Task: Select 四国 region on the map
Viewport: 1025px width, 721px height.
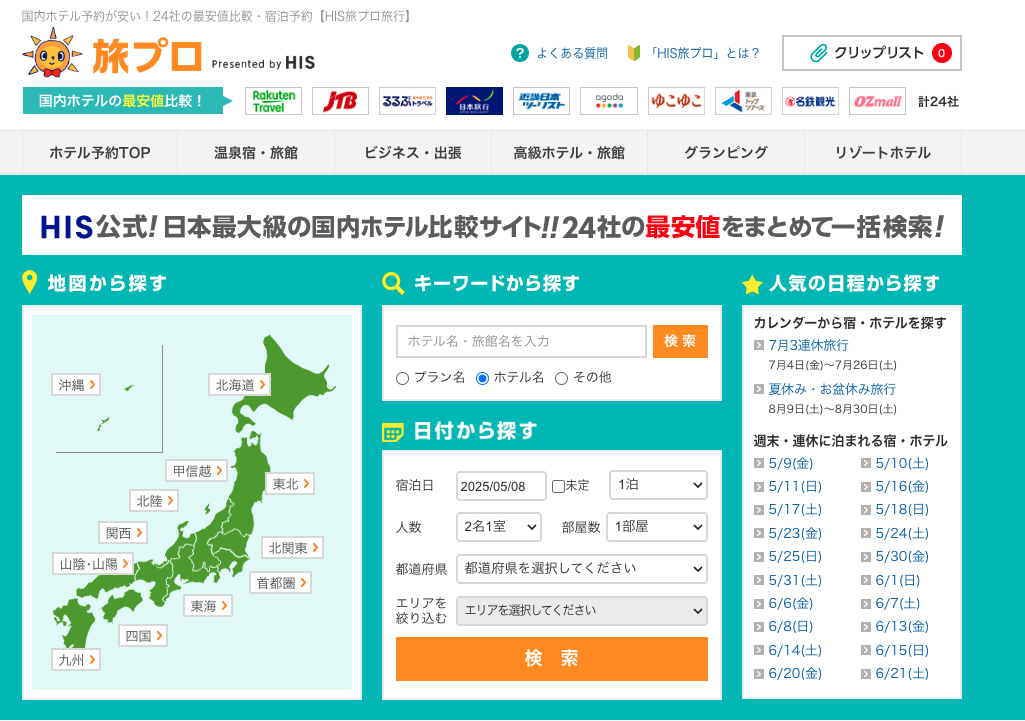Action: point(143,636)
